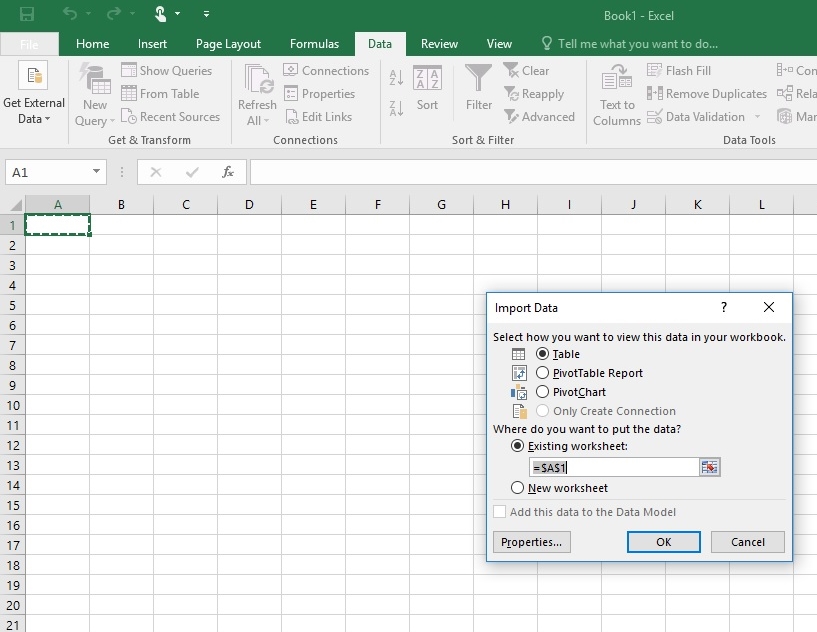Select the PivotTable Report radio button

click(x=543, y=373)
